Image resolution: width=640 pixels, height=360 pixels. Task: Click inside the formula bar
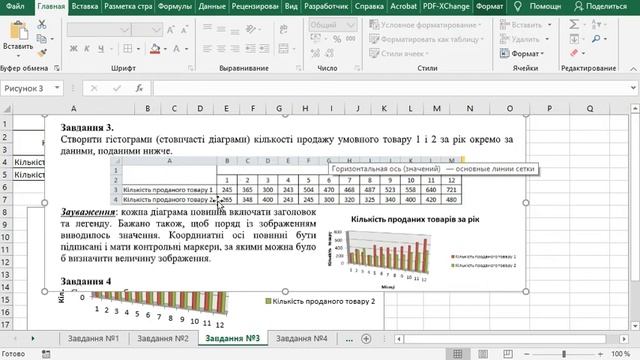pyautogui.click(x=390, y=88)
